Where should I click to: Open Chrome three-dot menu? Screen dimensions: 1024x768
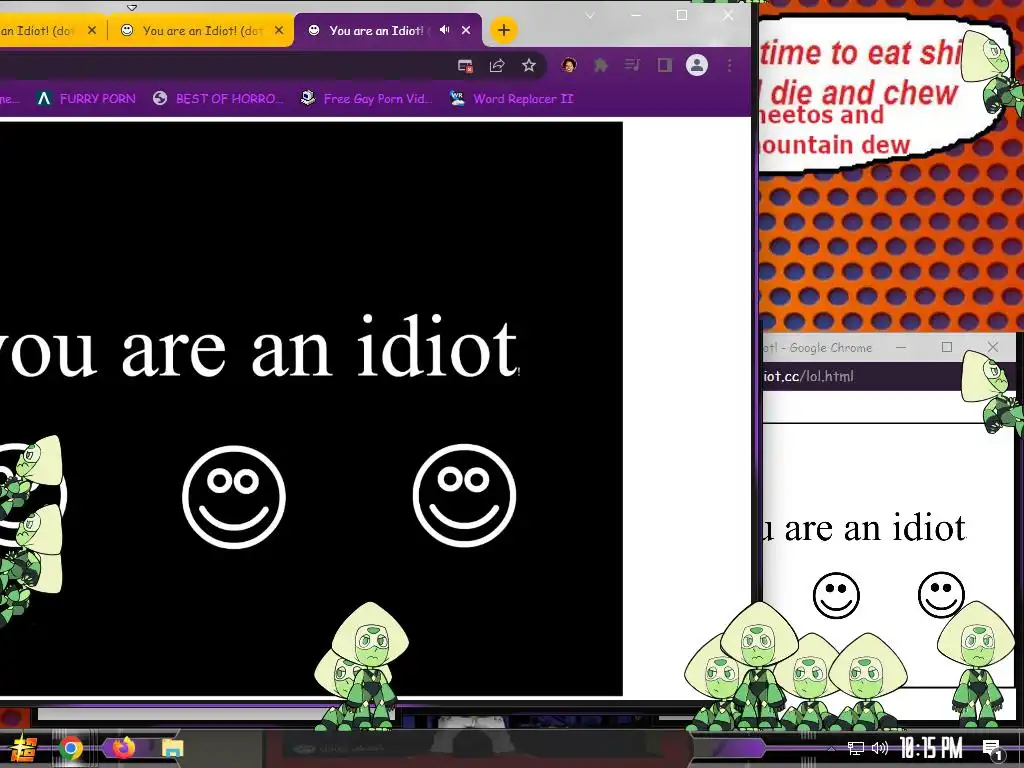729,65
